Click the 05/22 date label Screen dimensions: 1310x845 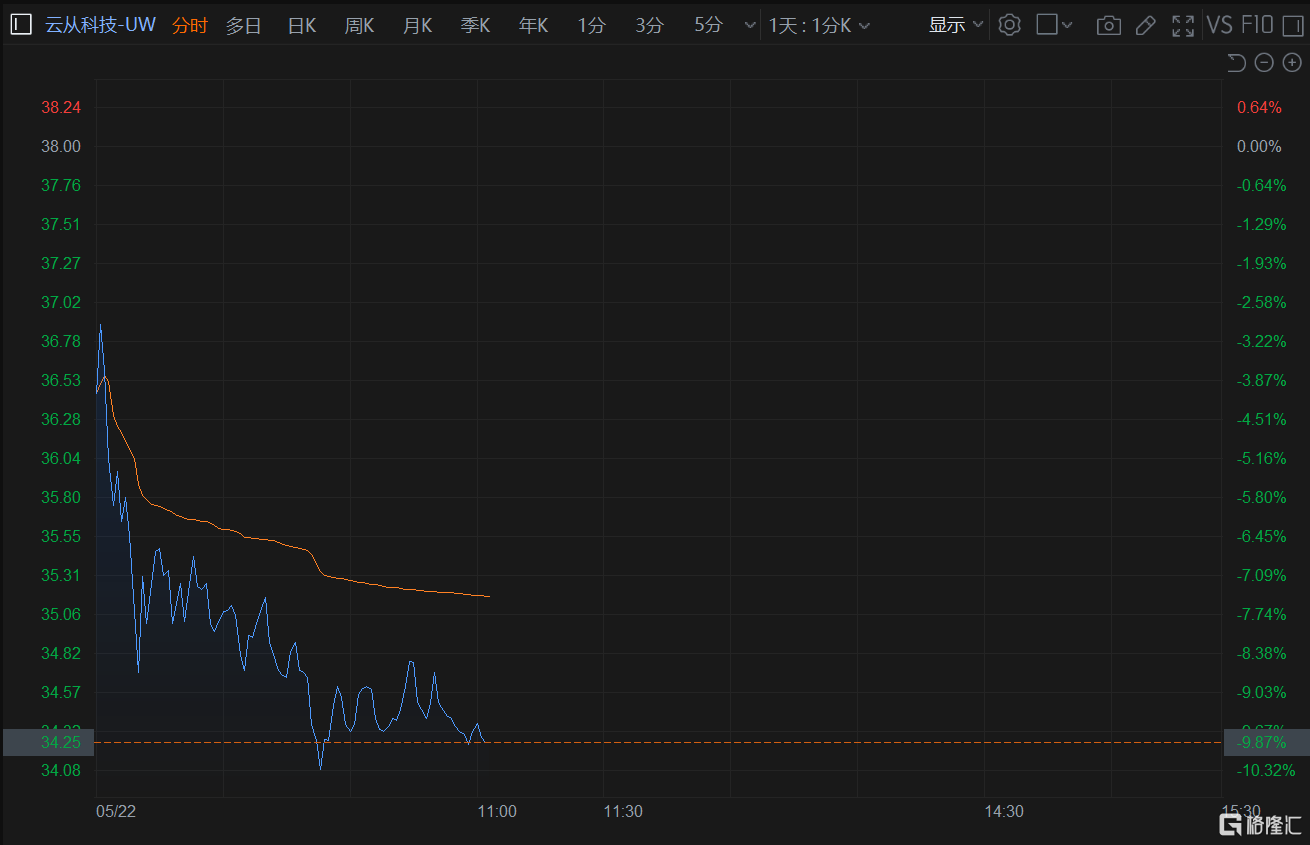point(115,811)
